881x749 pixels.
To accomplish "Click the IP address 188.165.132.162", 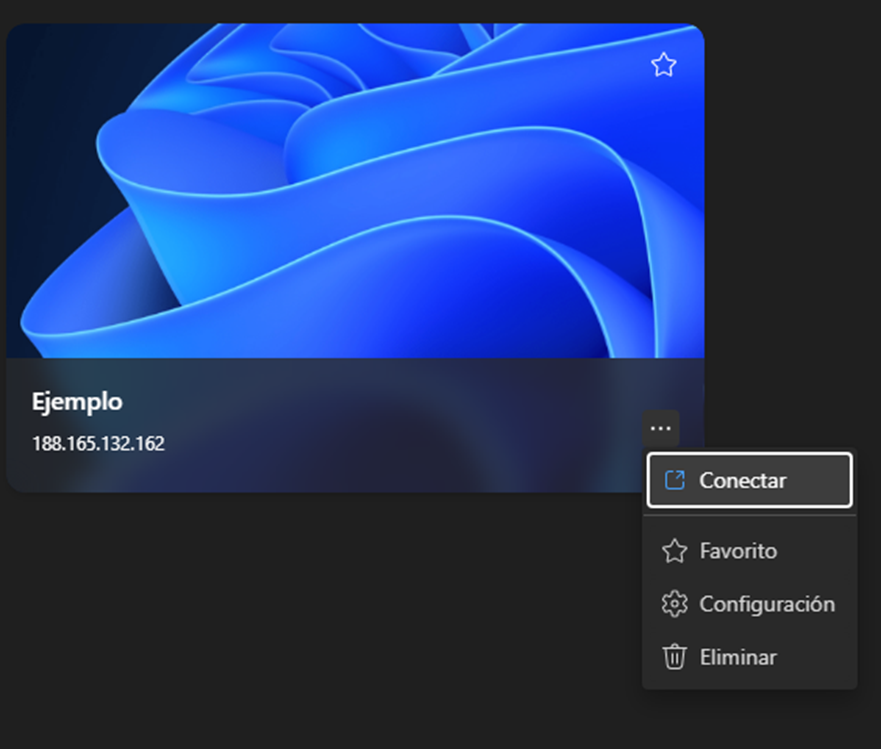I will [x=98, y=443].
